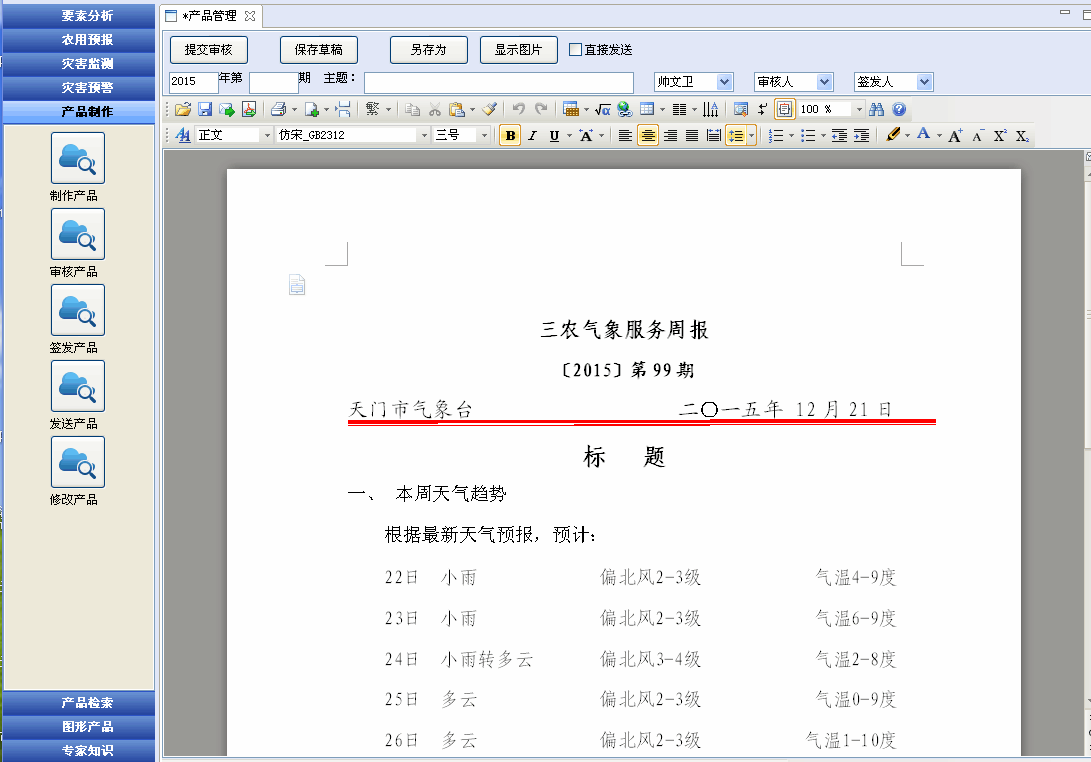1091x762 pixels.
Task: Click the open folder toolbar icon
Action: (183, 109)
